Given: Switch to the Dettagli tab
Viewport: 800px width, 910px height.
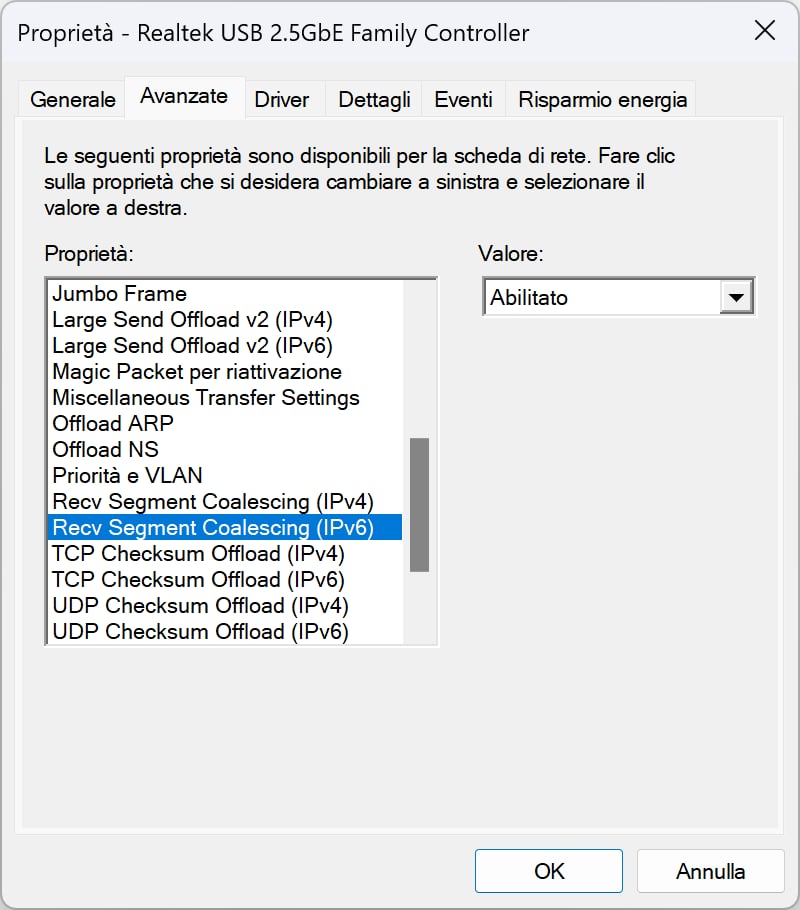Looking at the screenshot, I should [x=374, y=99].
